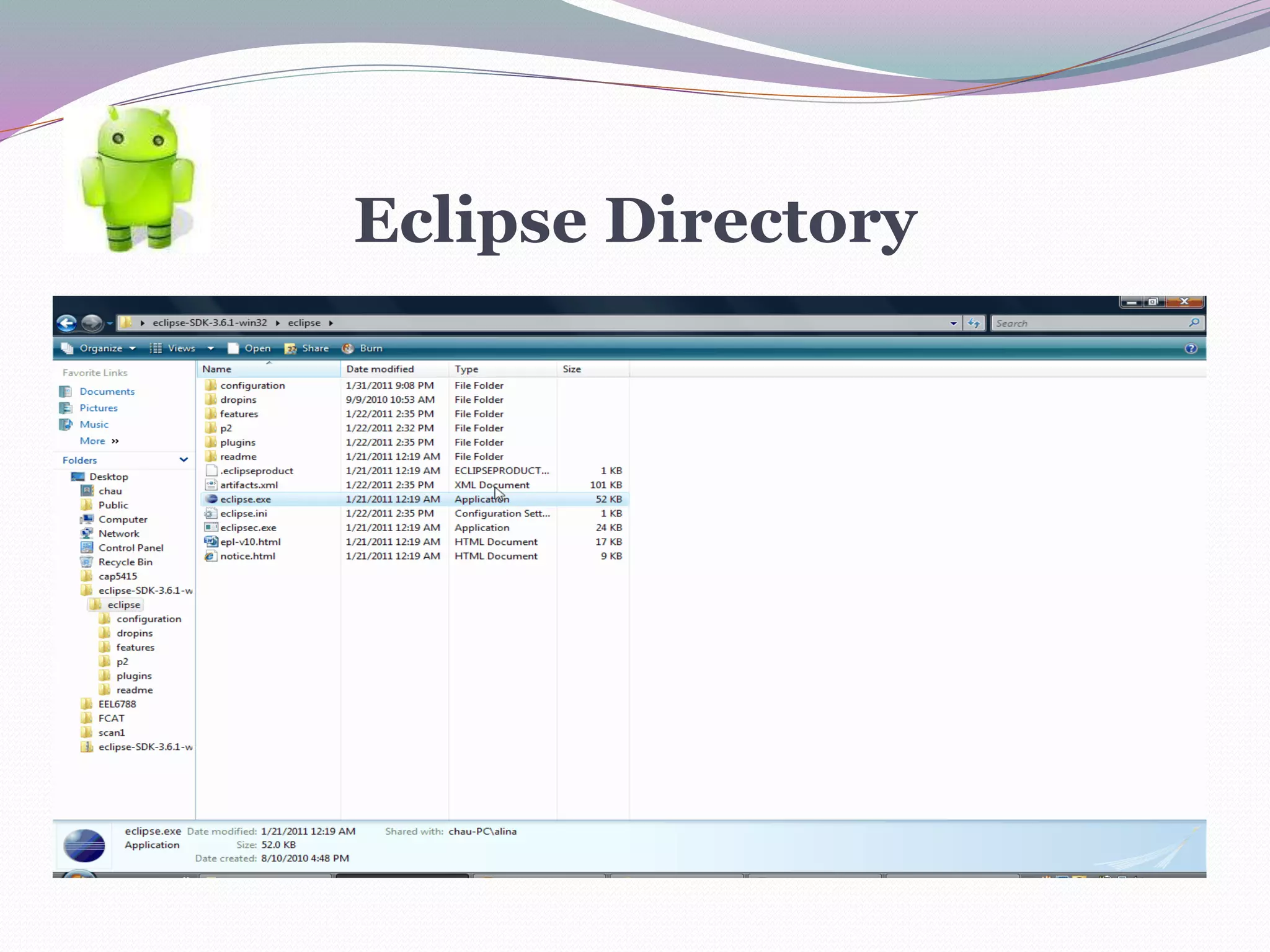Select the features folder icon in file list
The height and width of the screenshot is (952, 1270).
click(x=211, y=413)
